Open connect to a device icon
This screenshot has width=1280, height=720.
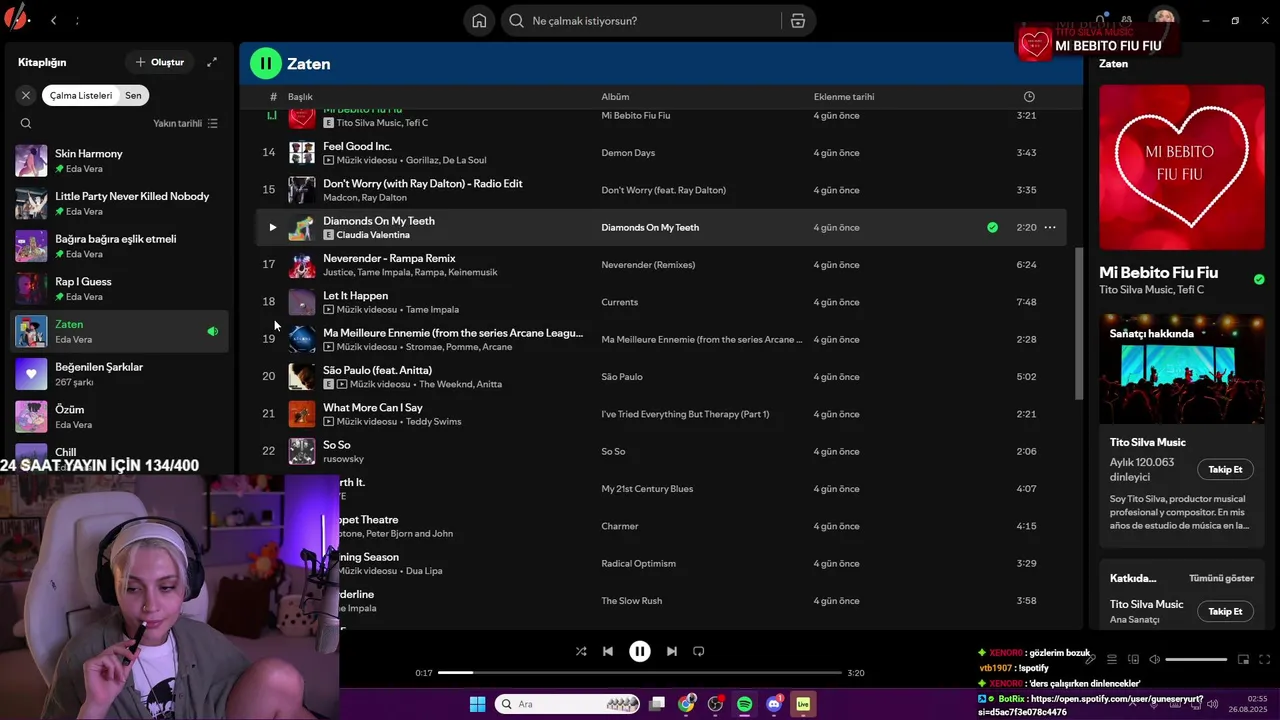[x=1133, y=659]
